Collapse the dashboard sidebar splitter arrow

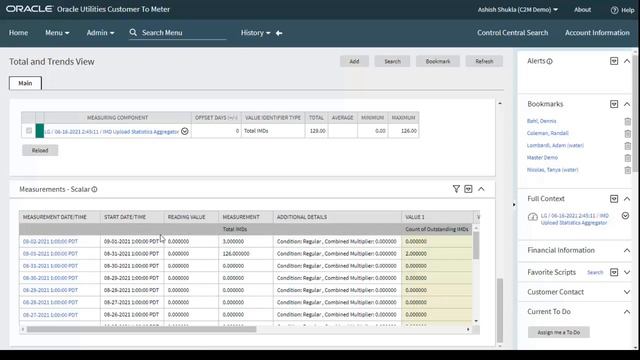click(514, 204)
